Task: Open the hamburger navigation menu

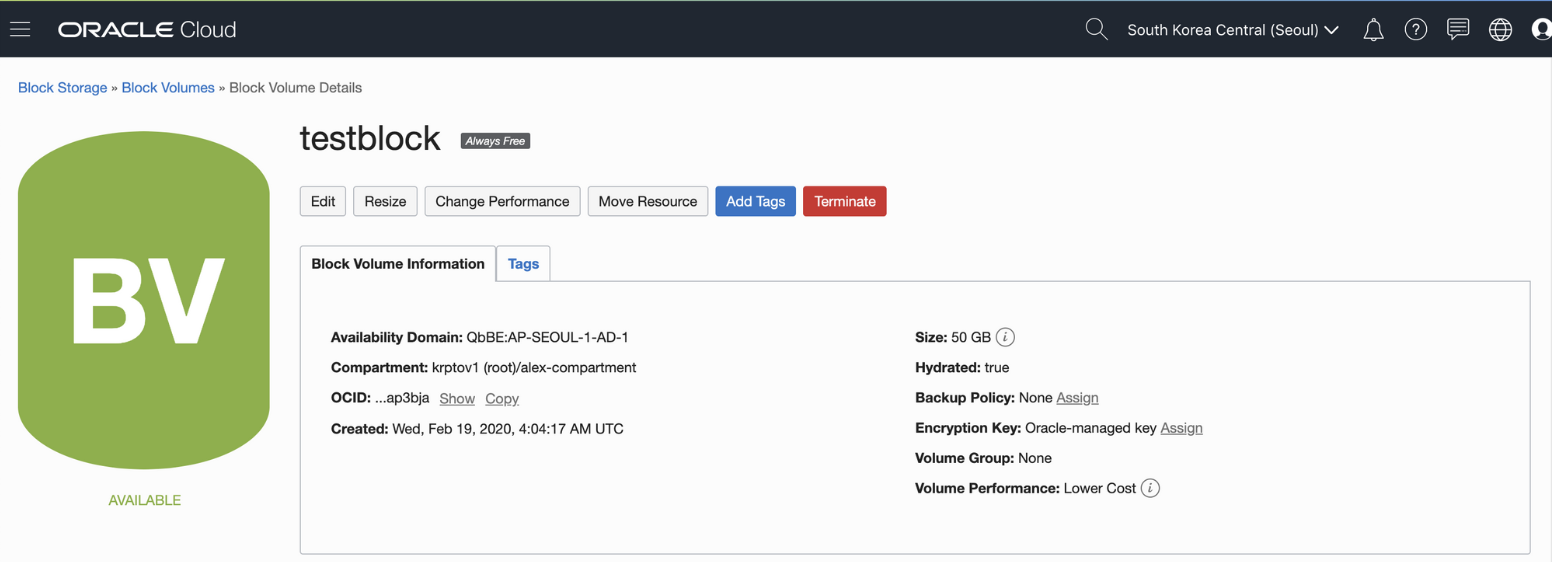Action: click(x=20, y=29)
